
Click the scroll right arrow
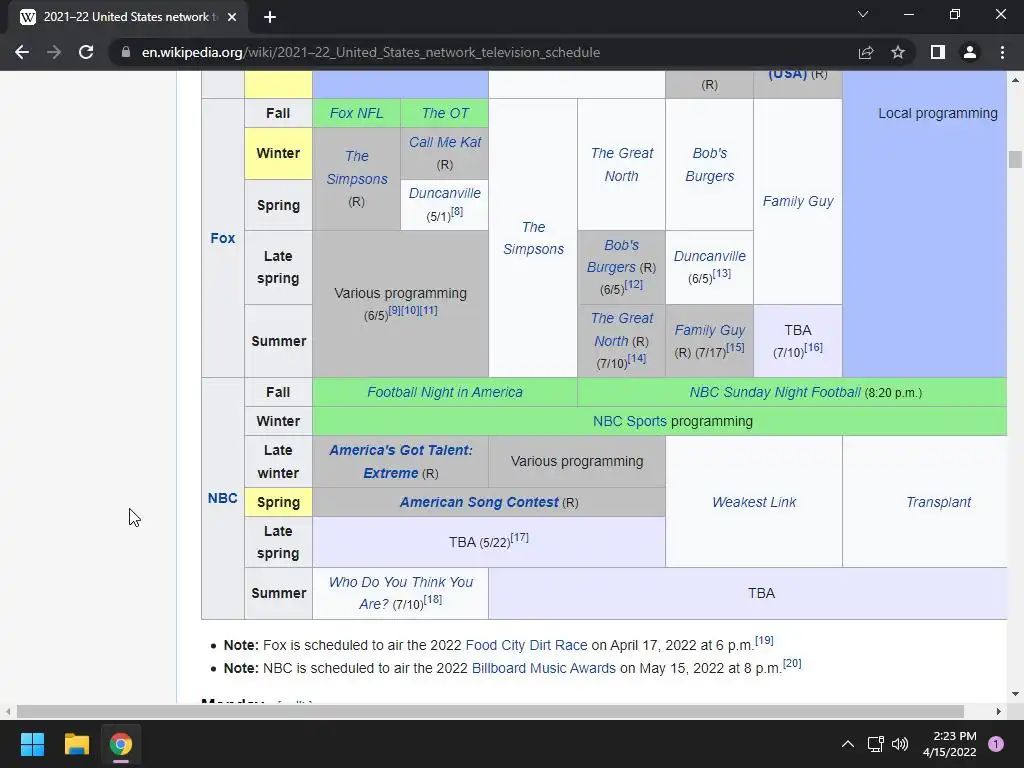coord(999,711)
